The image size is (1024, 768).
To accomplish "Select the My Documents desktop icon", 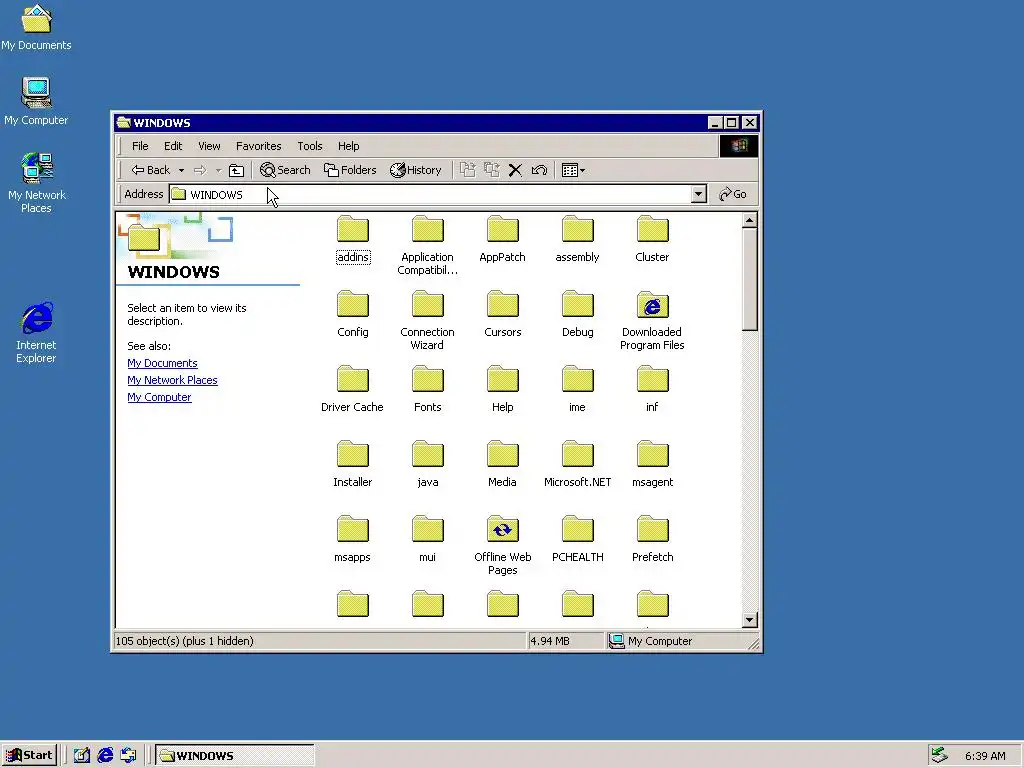I will [x=36, y=27].
